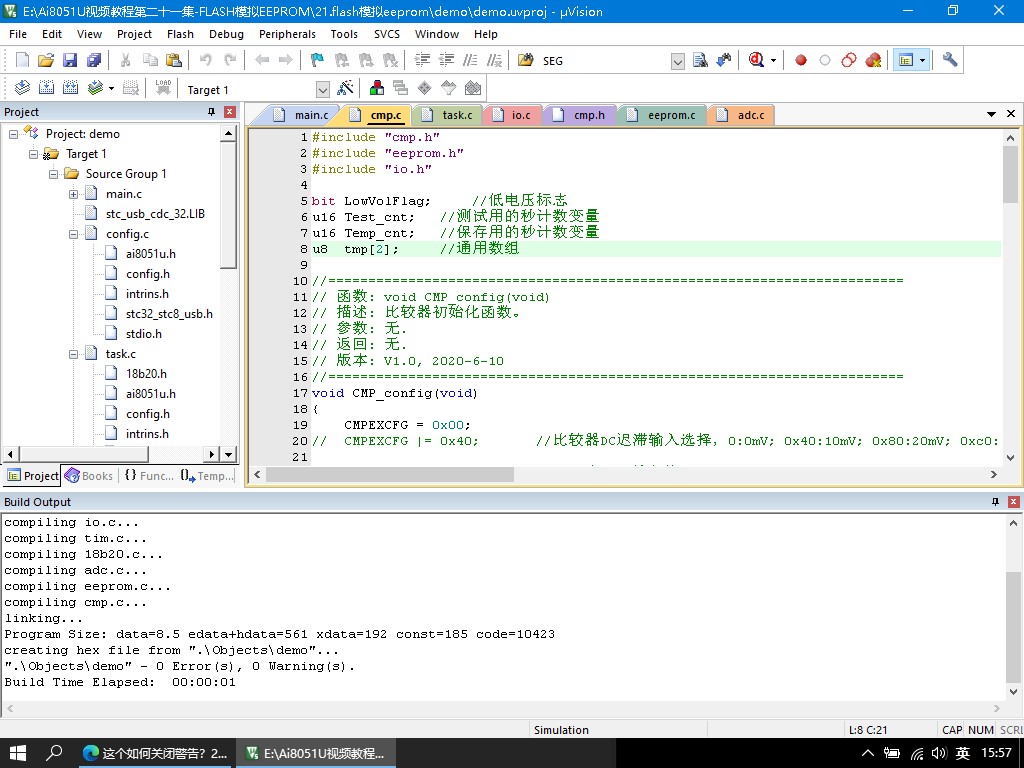
Task: Open the editor tab list dropdown arrow
Action: tap(991, 114)
